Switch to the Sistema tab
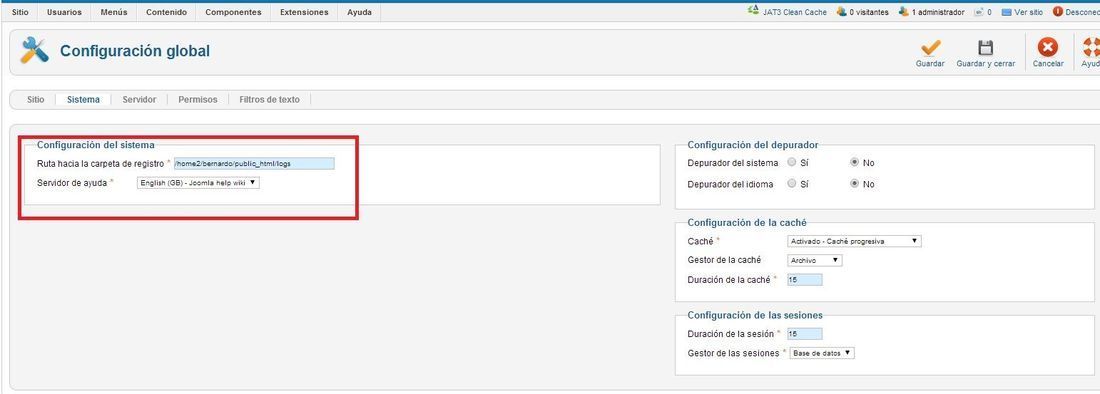Viewport: 1100px width, 394px height. point(83,100)
